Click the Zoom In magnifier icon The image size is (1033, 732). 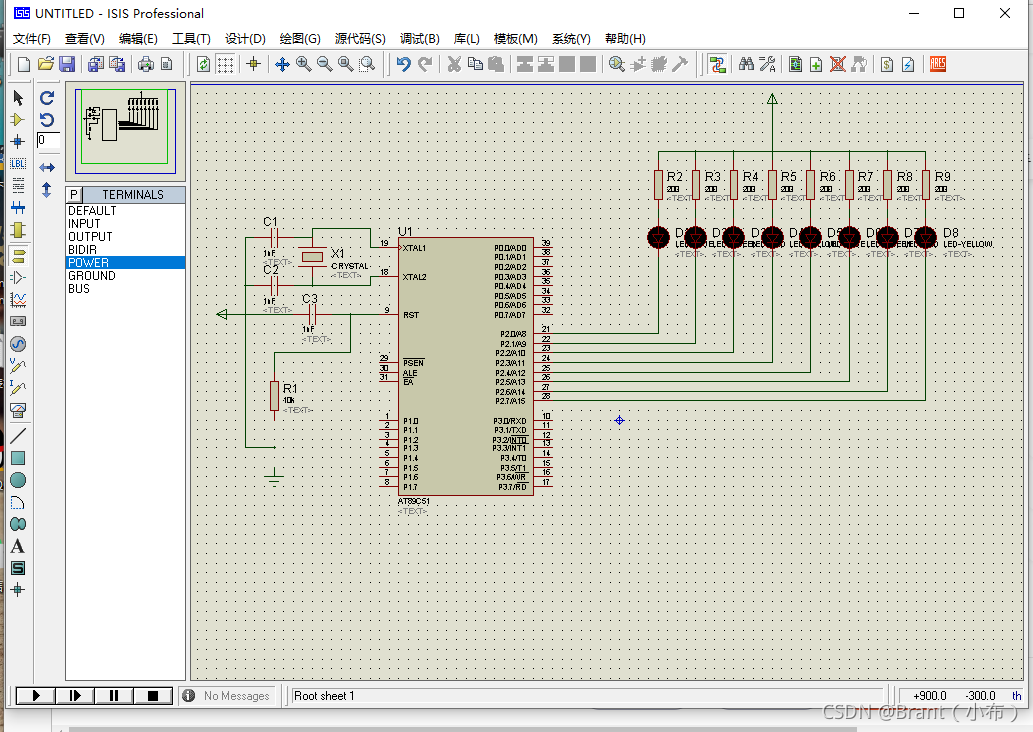coord(304,64)
